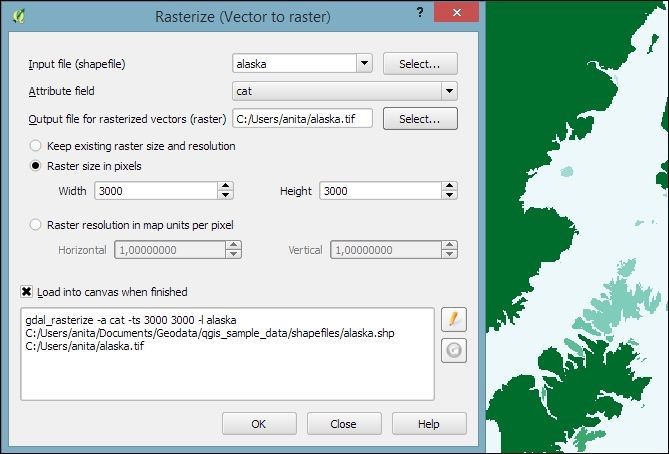Viewport: 669px width, 454px height.
Task: Click the pencil edit command icon
Action: 453,319
